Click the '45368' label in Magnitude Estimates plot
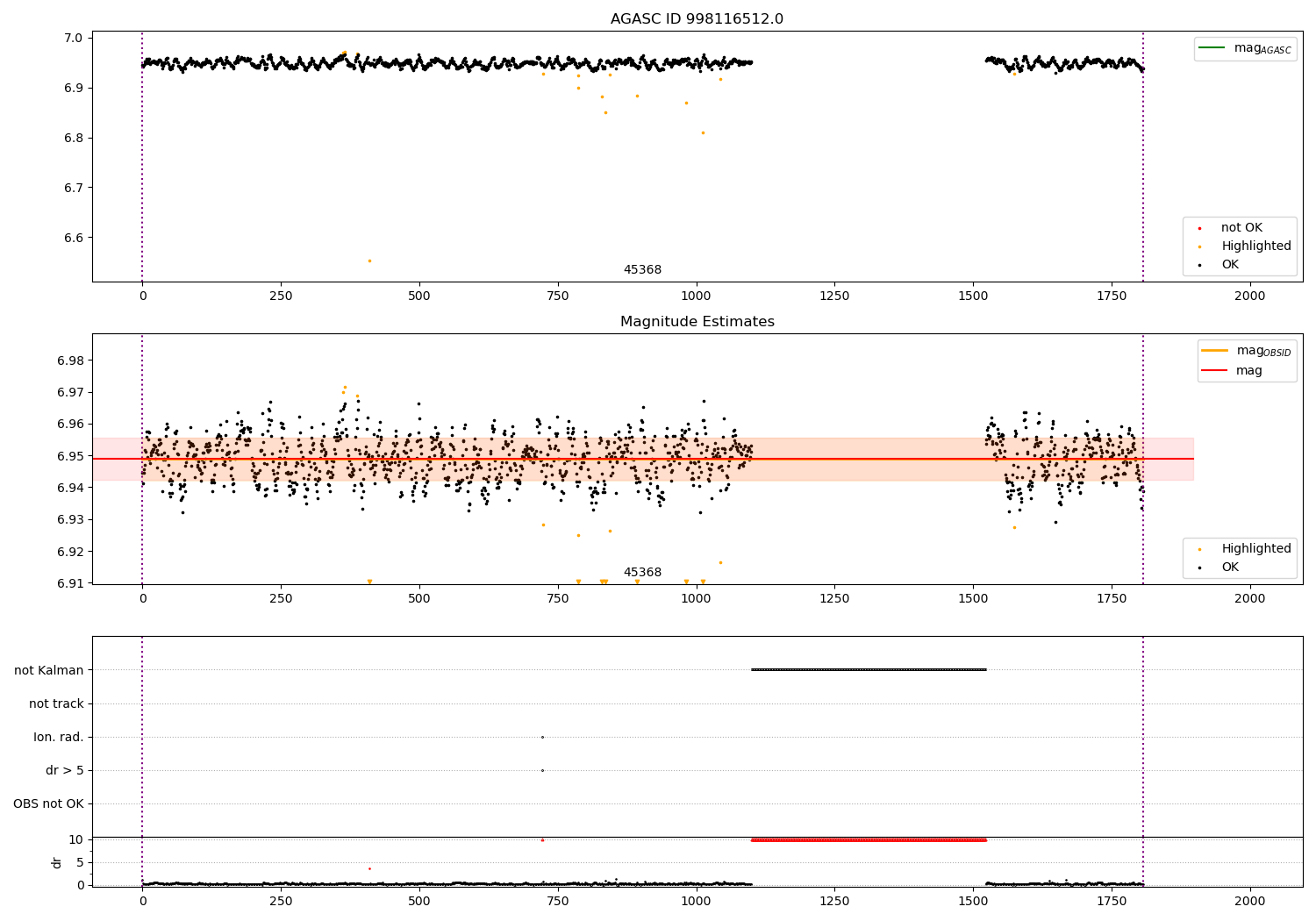1316x921 pixels. 642,573
